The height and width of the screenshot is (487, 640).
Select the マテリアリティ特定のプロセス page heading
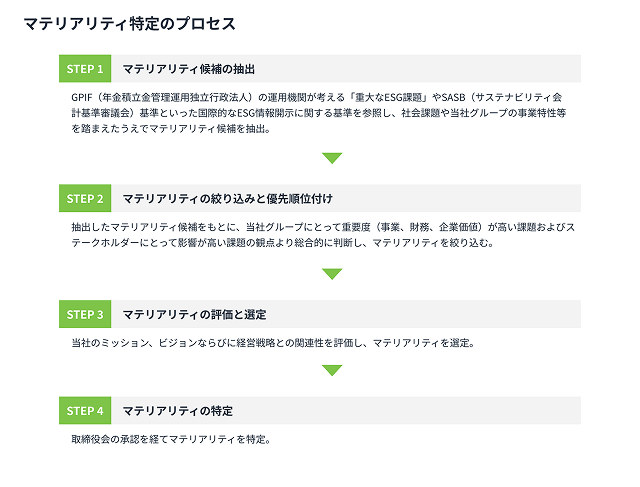click(x=129, y=23)
